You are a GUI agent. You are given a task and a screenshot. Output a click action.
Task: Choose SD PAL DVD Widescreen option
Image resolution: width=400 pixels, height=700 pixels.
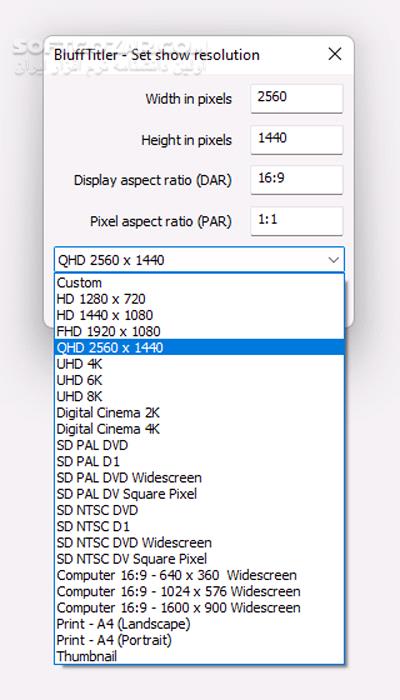click(199, 478)
